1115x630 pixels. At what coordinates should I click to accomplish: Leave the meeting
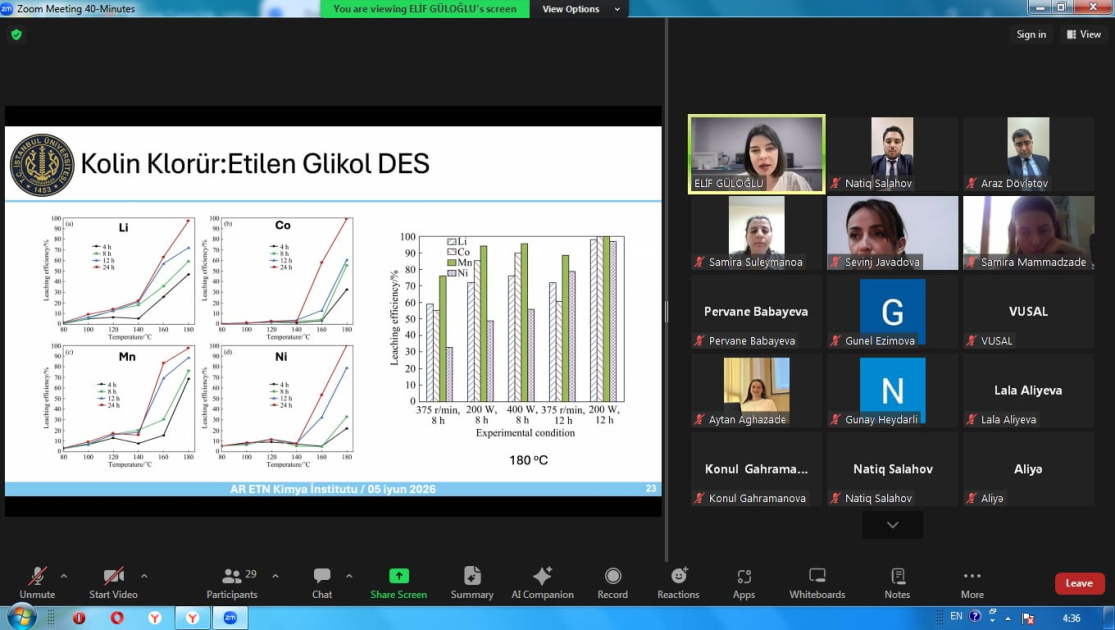coord(1079,583)
